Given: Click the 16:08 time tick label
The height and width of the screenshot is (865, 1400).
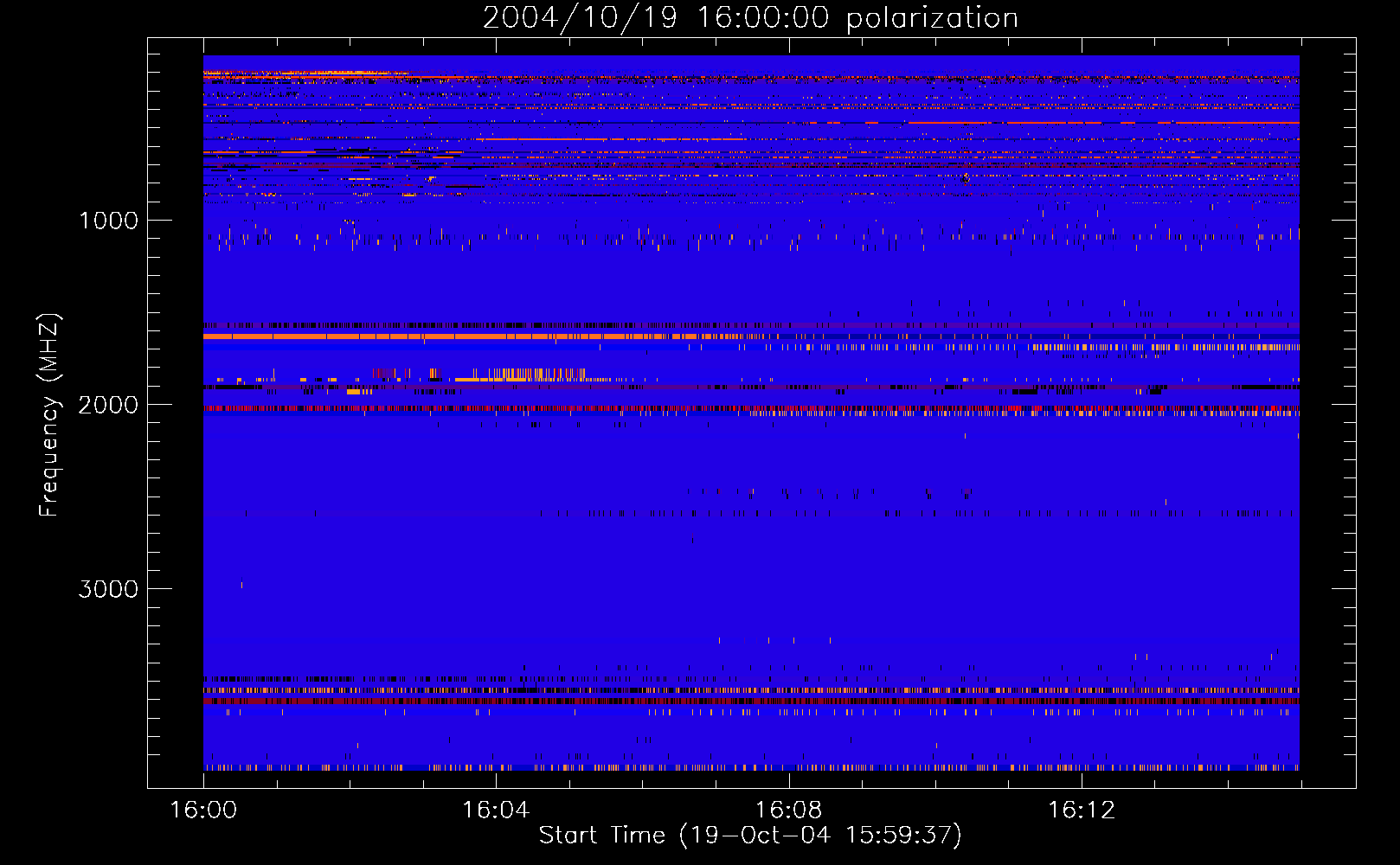Looking at the screenshot, I should [x=788, y=810].
